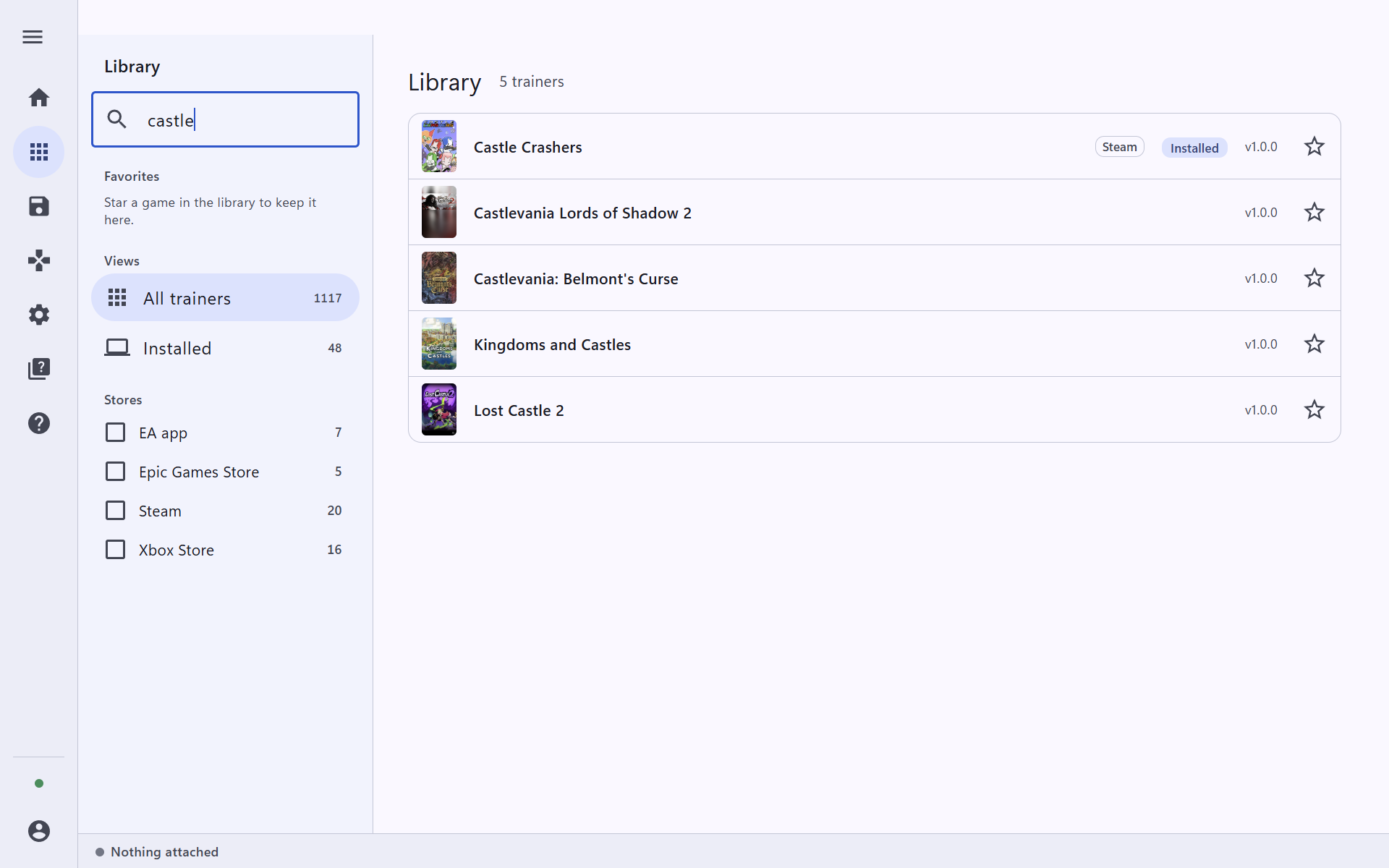This screenshot has height=868, width=1389.
Task: Open Castle Crashers cover thumbnail
Action: point(439,146)
